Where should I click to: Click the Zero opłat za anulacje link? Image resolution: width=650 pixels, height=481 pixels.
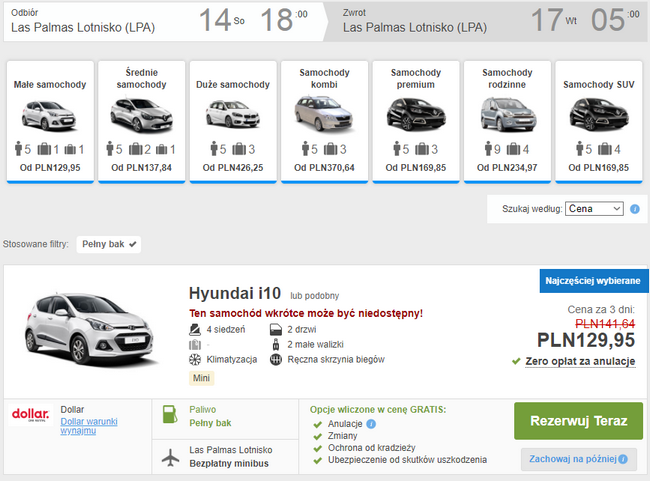pos(580,362)
